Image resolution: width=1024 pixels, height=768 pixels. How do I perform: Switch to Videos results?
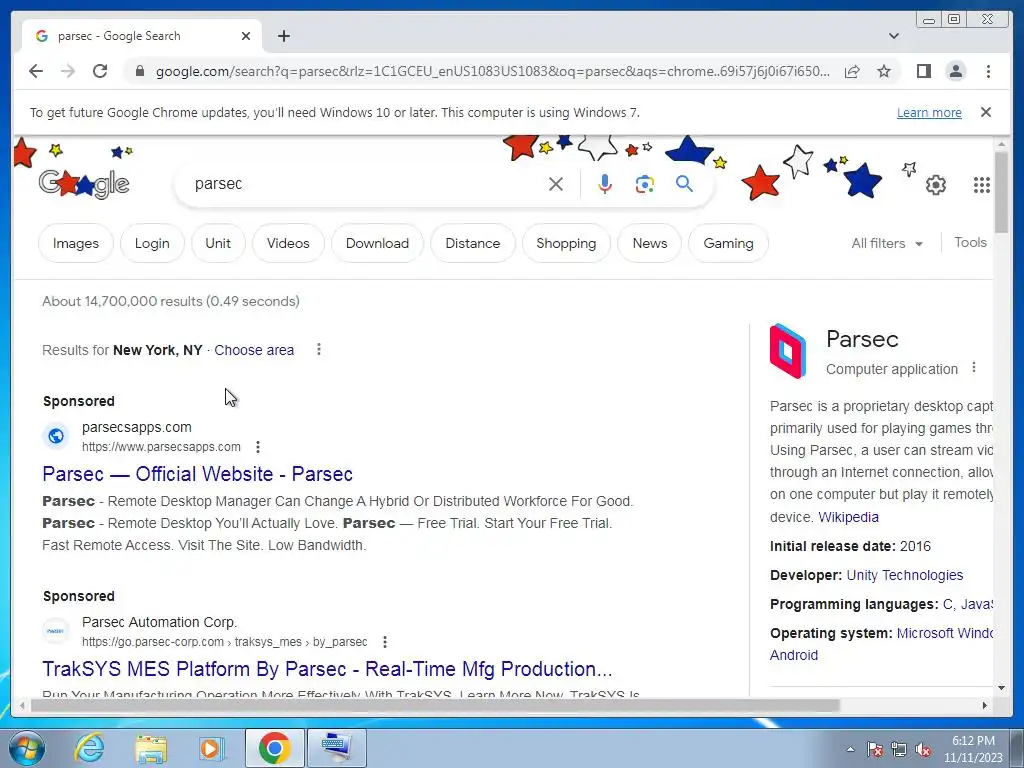288,243
